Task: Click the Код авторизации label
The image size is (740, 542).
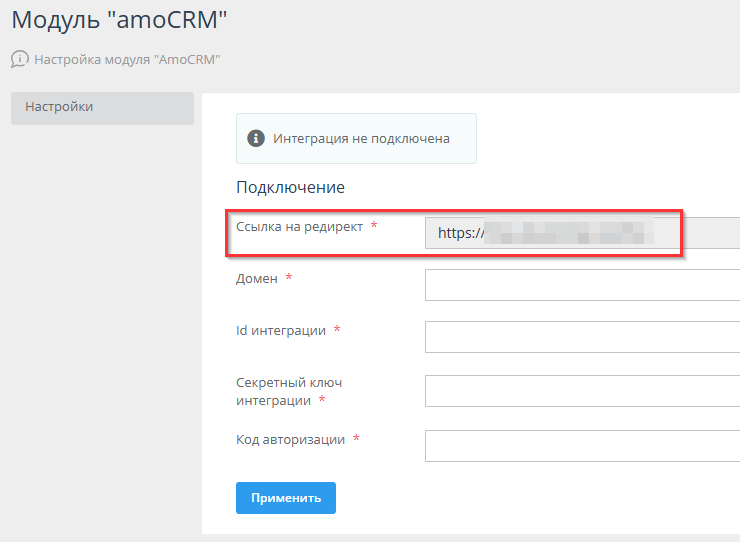Action: (291, 440)
